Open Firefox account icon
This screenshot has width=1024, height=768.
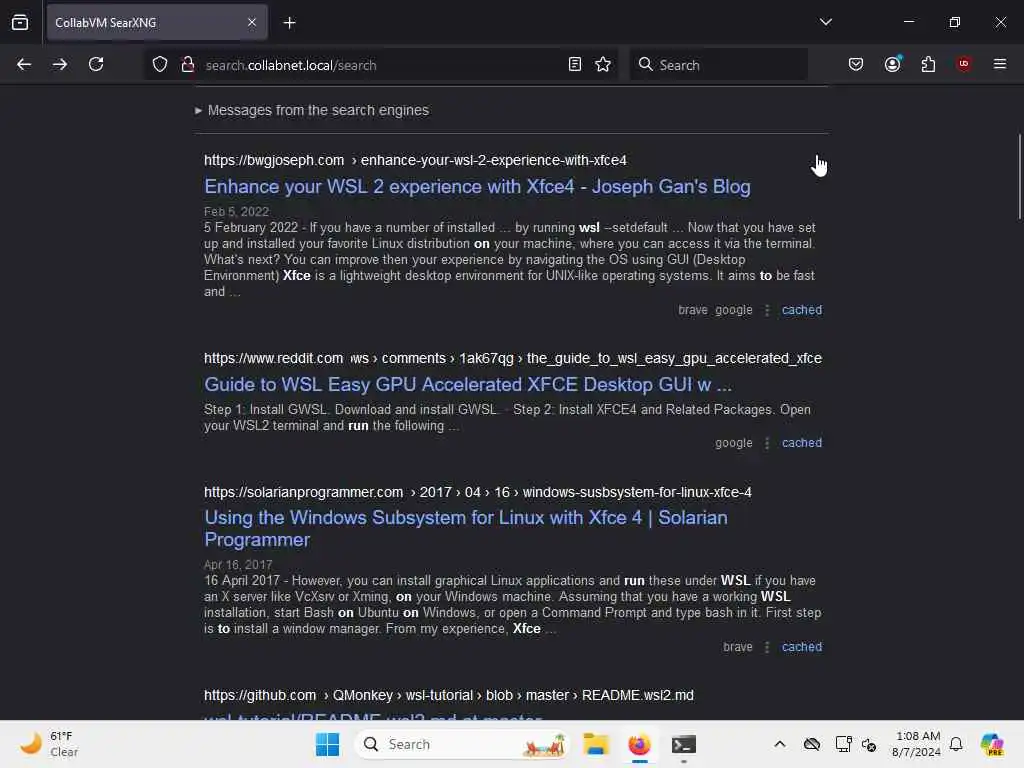click(x=892, y=64)
